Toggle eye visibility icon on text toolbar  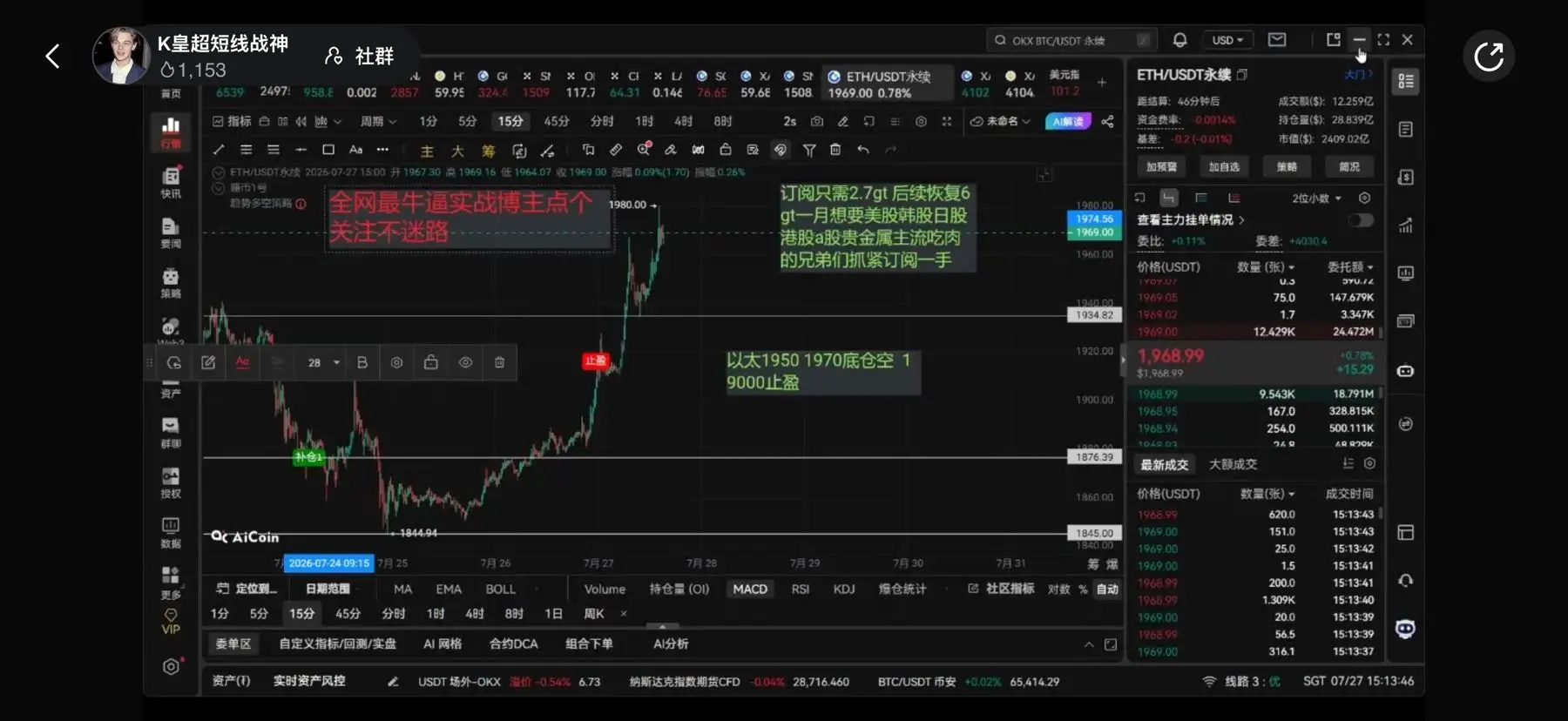point(465,362)
